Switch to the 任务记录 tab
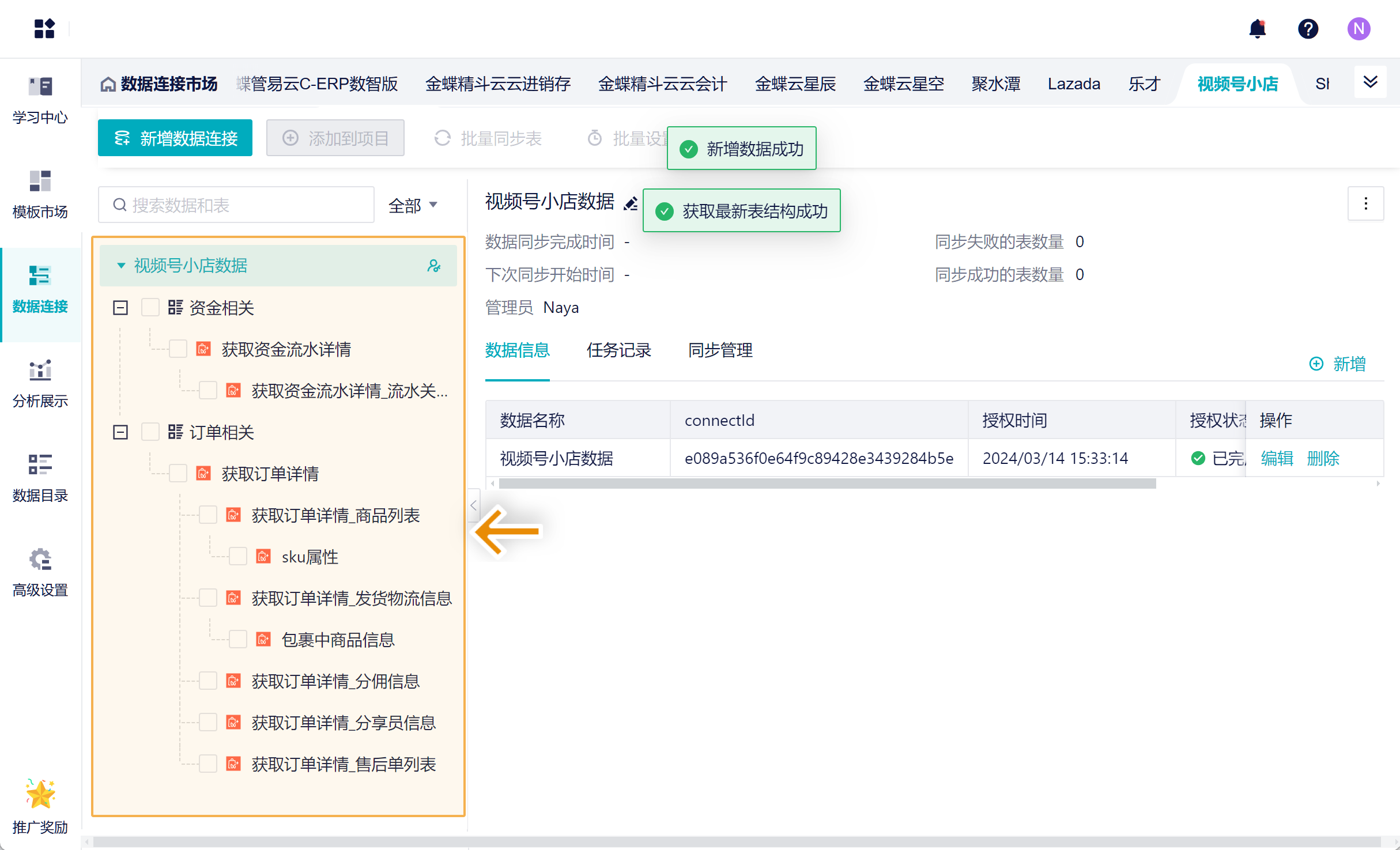Viewport: 1400px width, 850px height. [618, 350]
